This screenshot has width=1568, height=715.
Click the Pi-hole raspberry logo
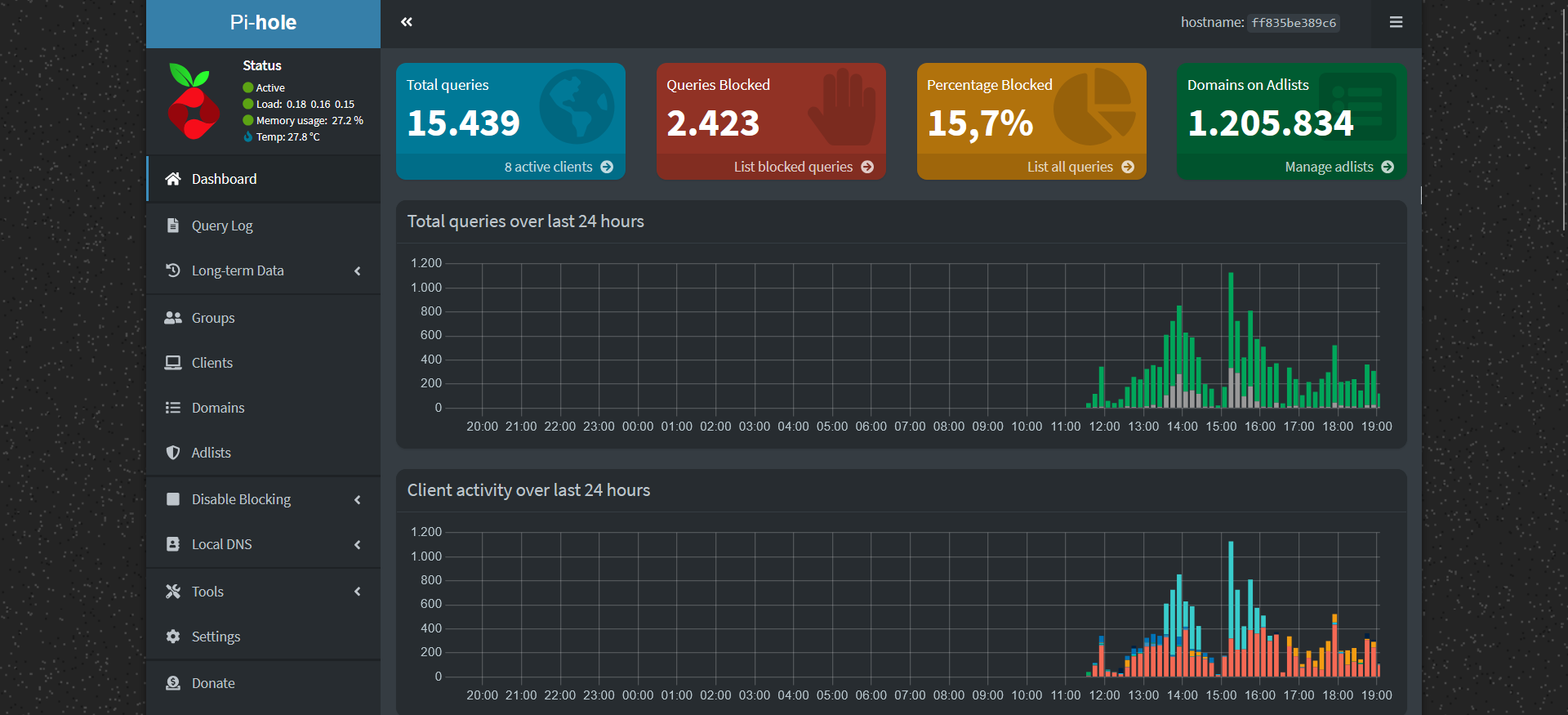194,101
